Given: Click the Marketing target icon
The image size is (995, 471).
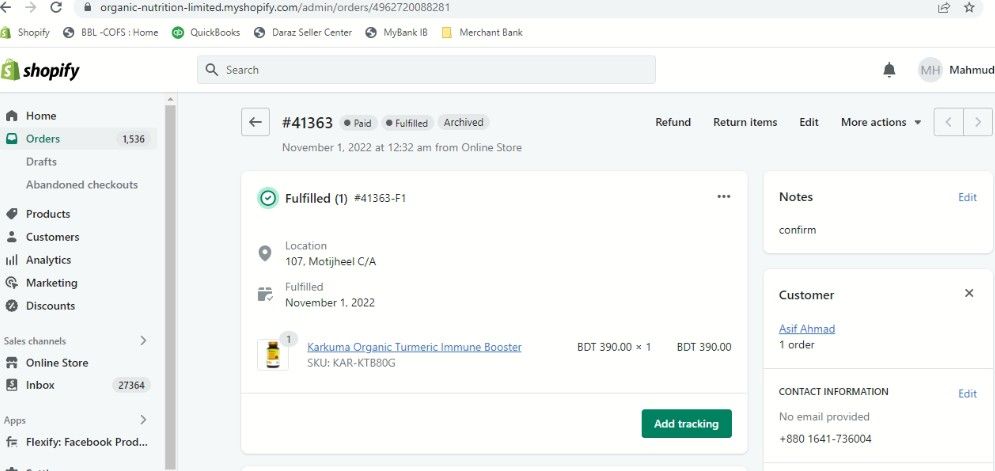Looking at the screenshot, I should coord(11,282).
